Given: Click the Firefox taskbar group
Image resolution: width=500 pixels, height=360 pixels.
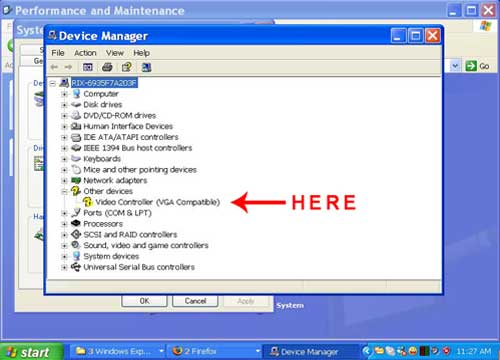Looking at the screenshot, I should click(216, 351).
